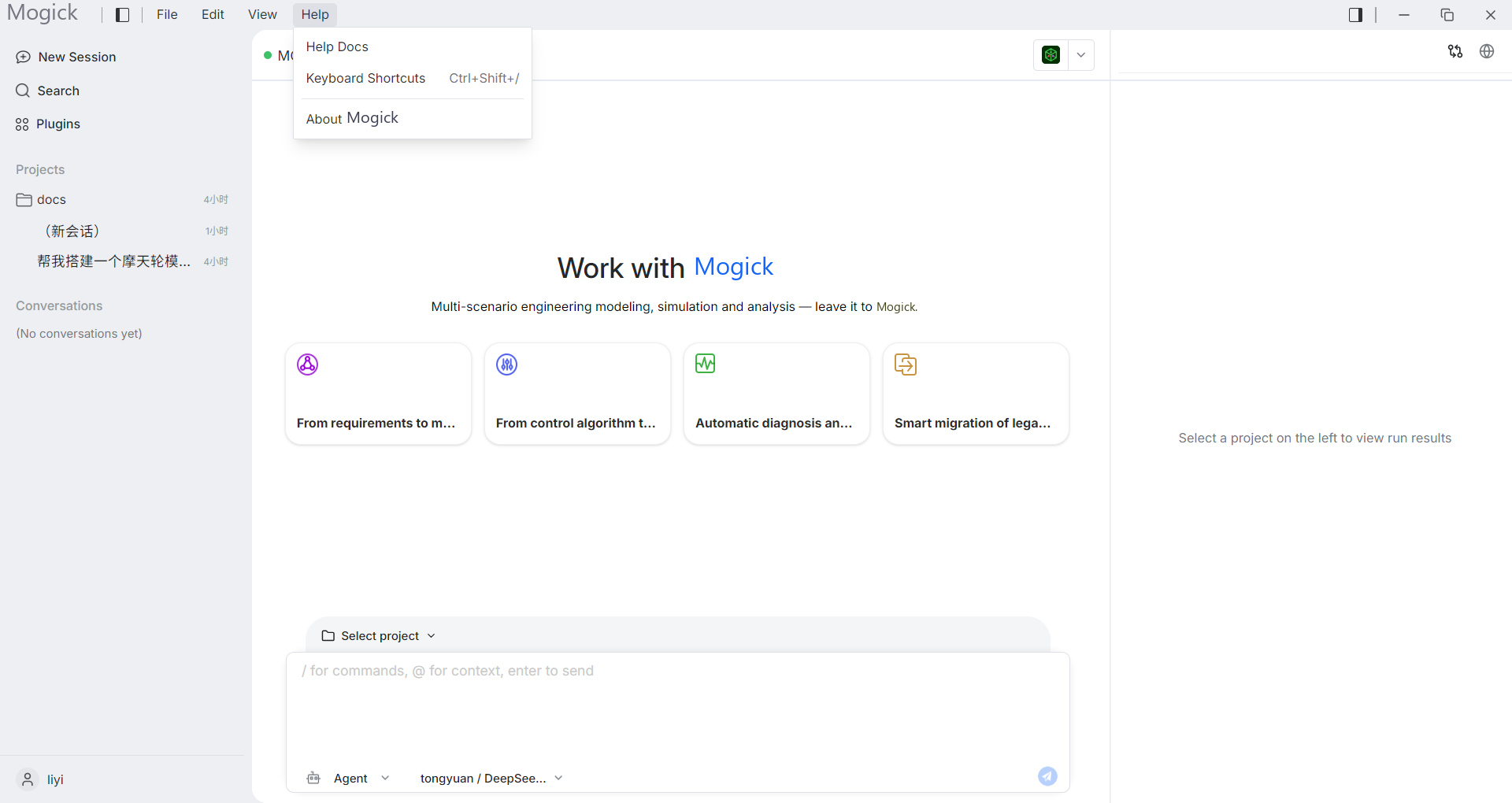
Task: Click the green cube environment icon
Action: click(1051, 55)
